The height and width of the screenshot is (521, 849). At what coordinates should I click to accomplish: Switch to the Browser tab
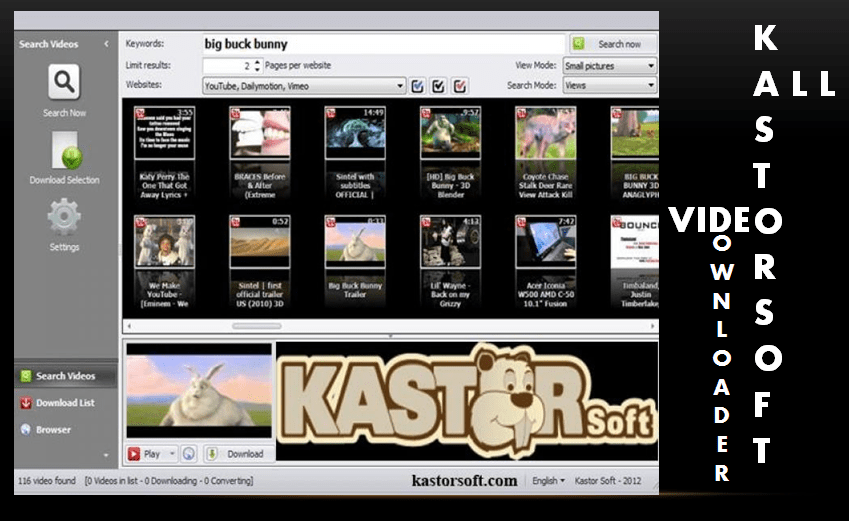pos(66,429)
